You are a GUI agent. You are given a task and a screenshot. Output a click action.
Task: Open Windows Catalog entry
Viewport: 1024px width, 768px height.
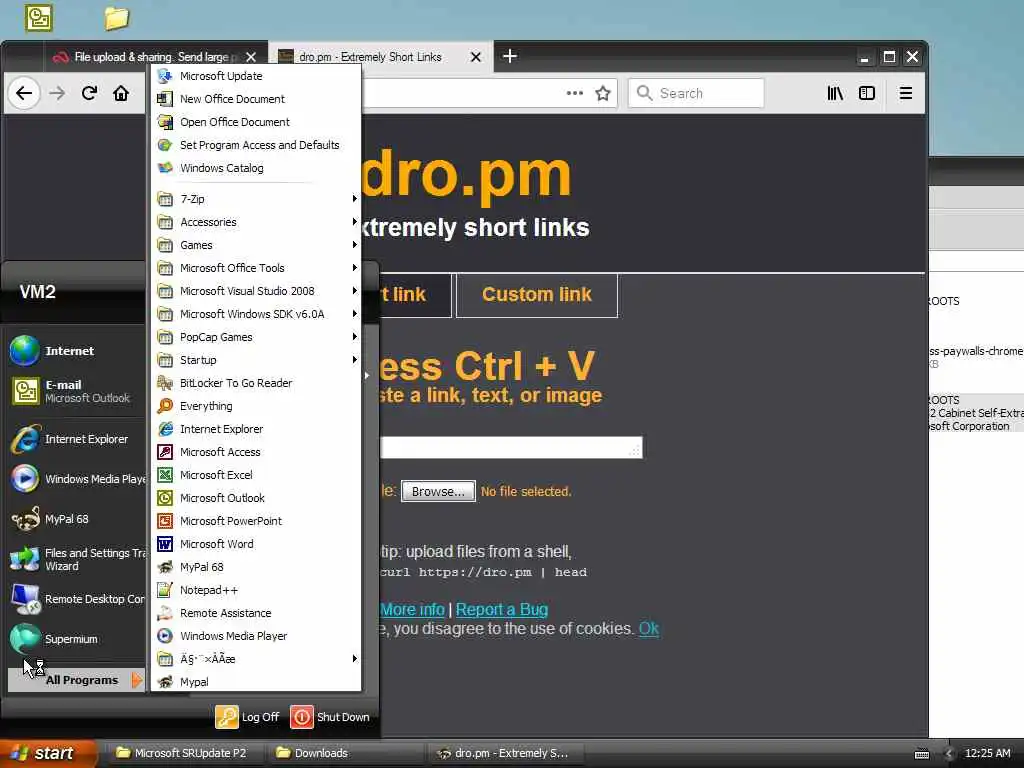(x=256, y=168)
